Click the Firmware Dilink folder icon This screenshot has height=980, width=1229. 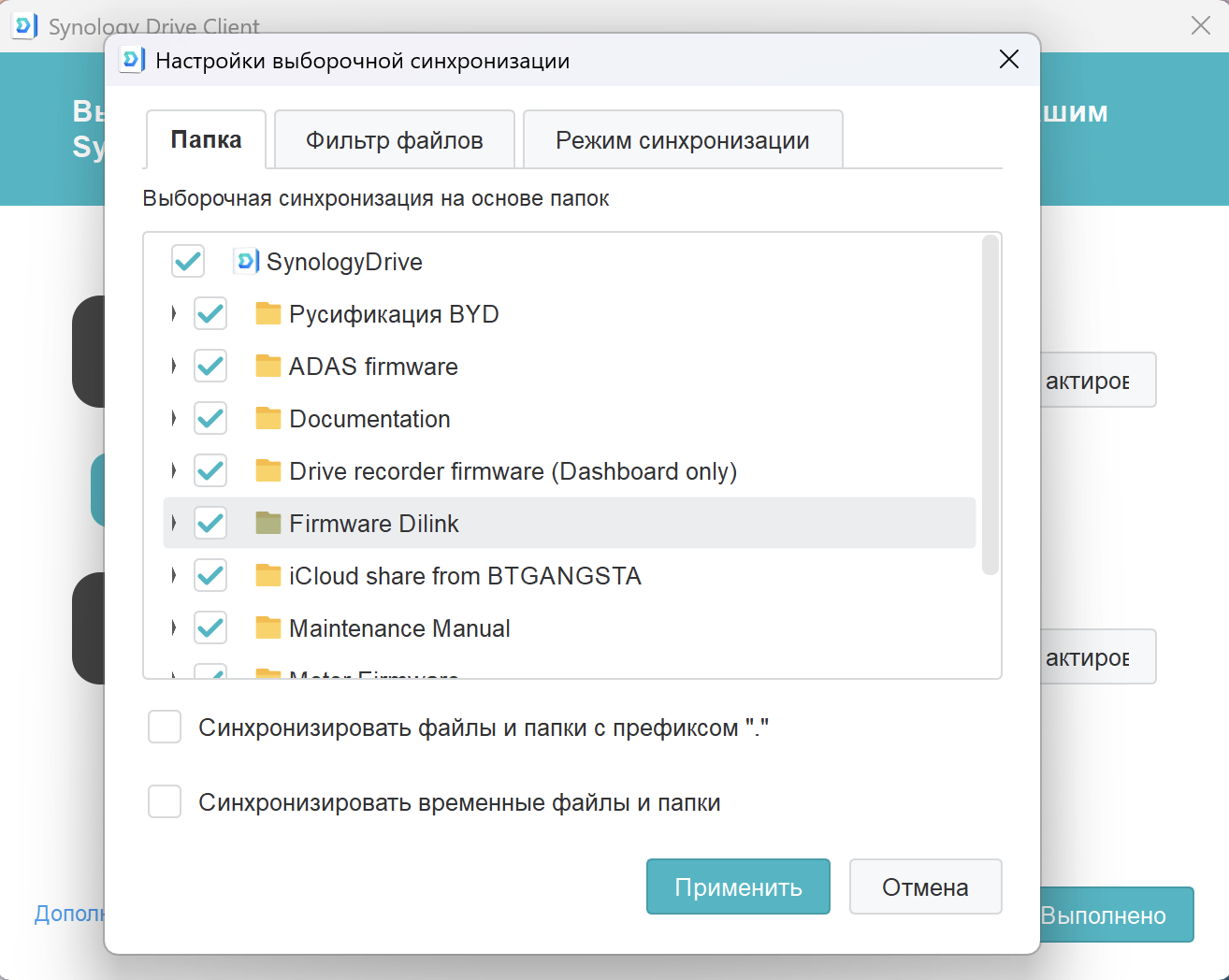tap(268, 523)
